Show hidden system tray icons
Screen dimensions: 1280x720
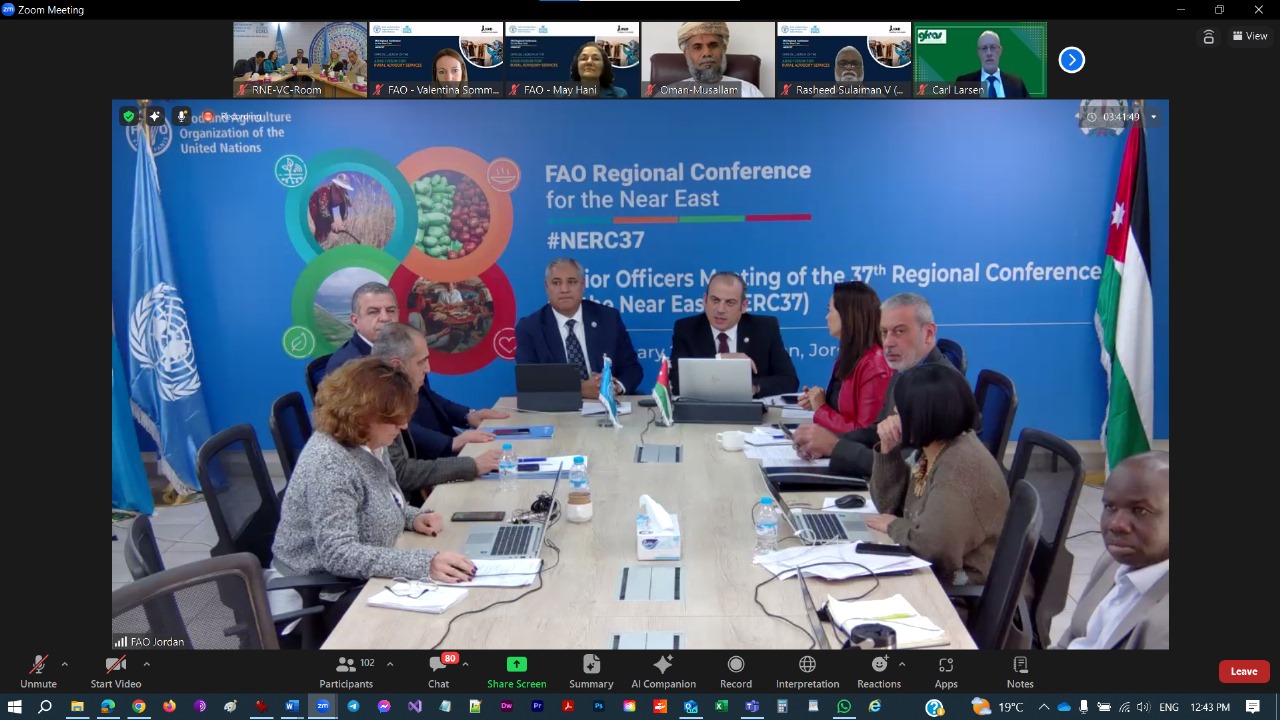click(x=1044, y=707)
